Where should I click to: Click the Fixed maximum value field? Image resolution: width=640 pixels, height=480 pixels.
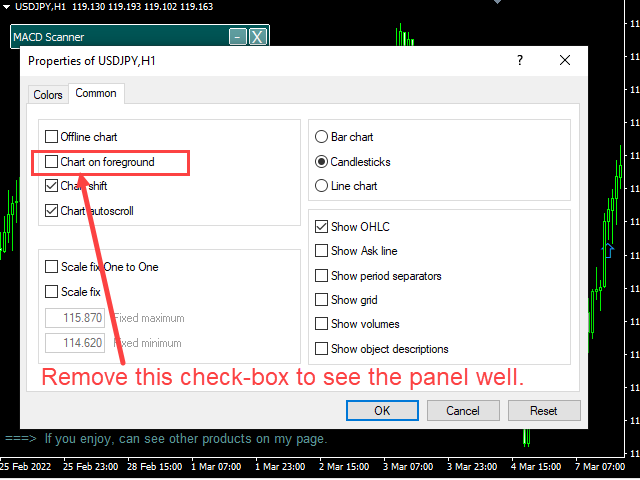tap(75, 318)
